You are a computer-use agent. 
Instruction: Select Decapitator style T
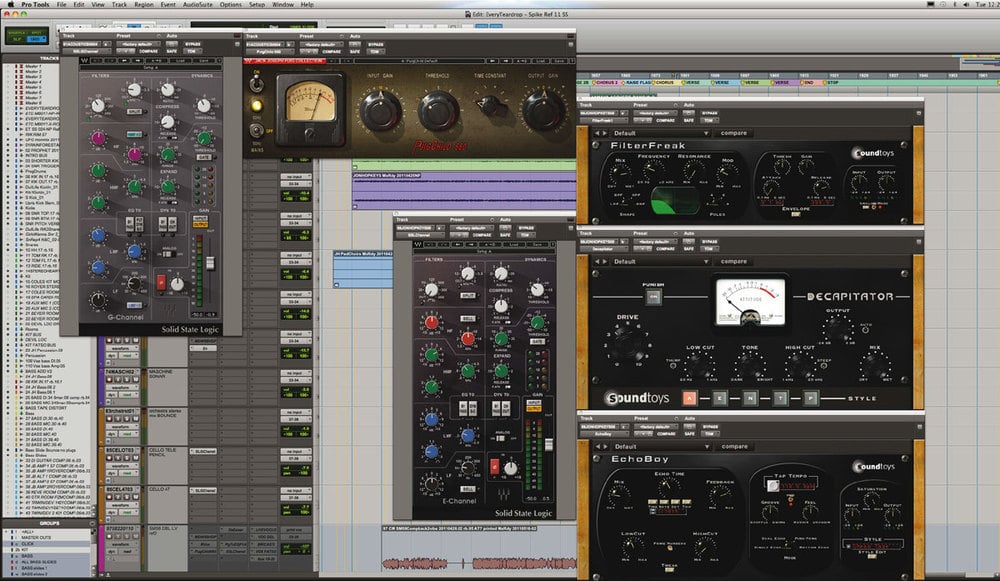point(780,398)
